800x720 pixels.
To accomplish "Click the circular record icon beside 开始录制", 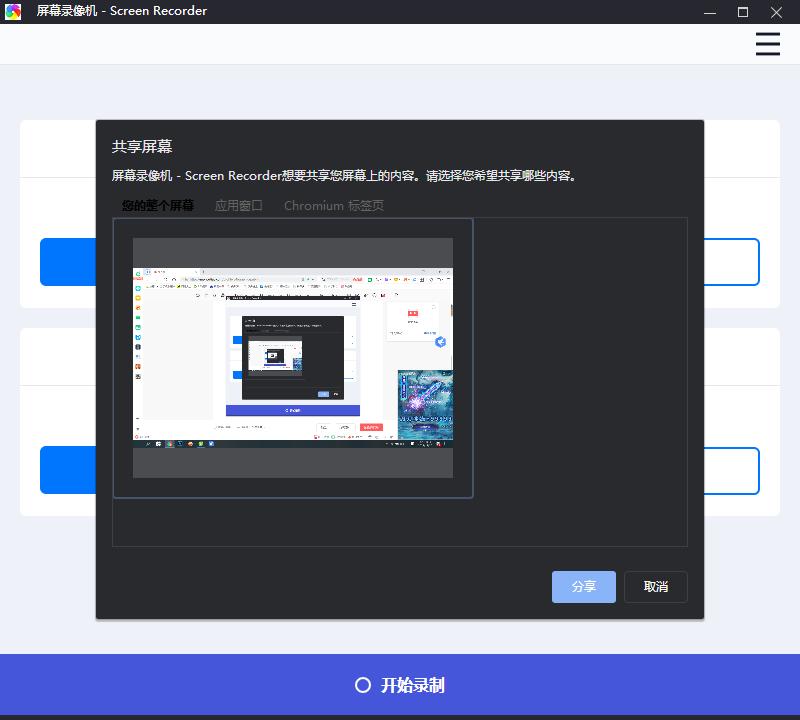I will 361,685.
